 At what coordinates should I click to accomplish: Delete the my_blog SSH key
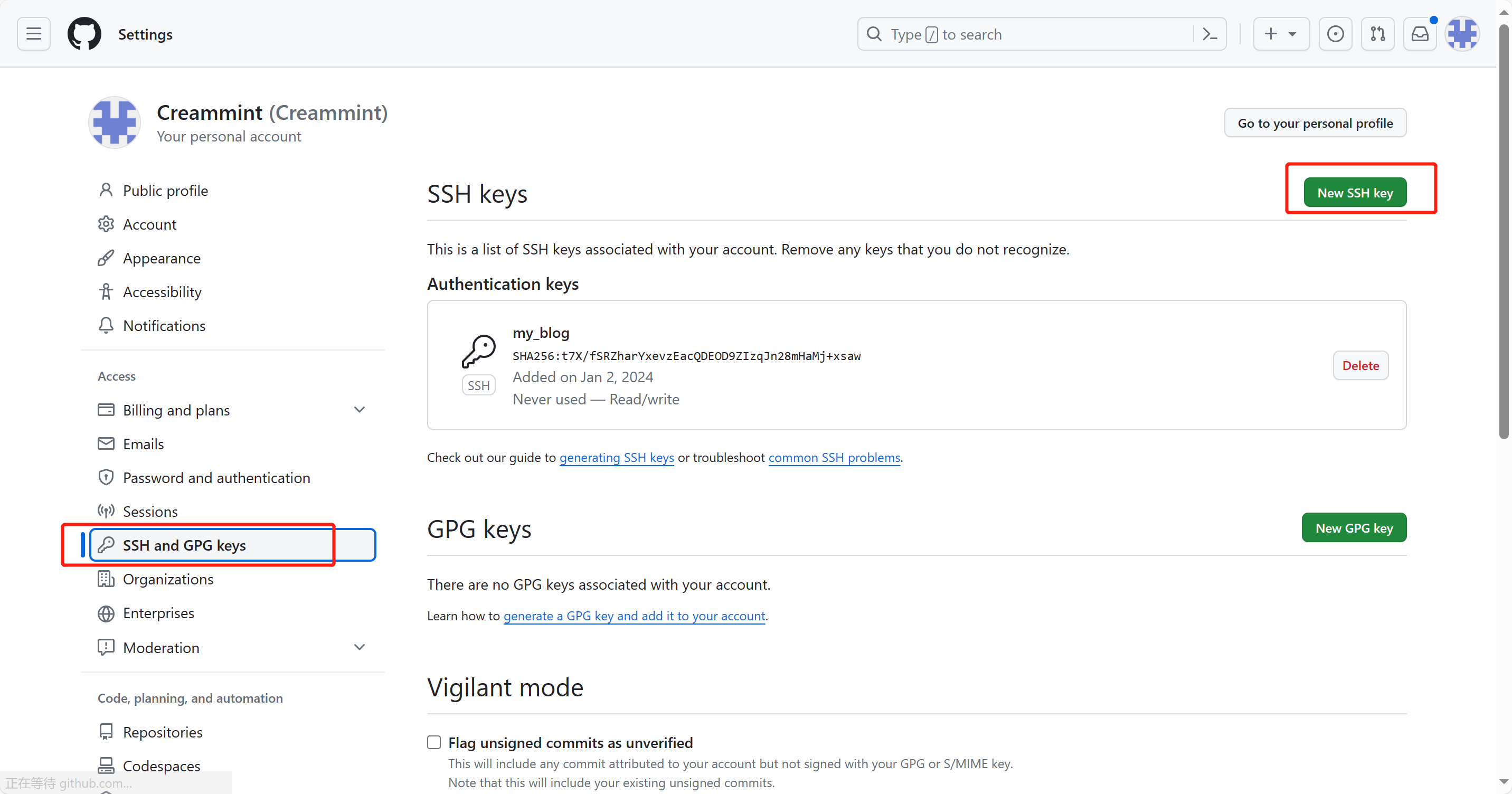pos(1360,366)
